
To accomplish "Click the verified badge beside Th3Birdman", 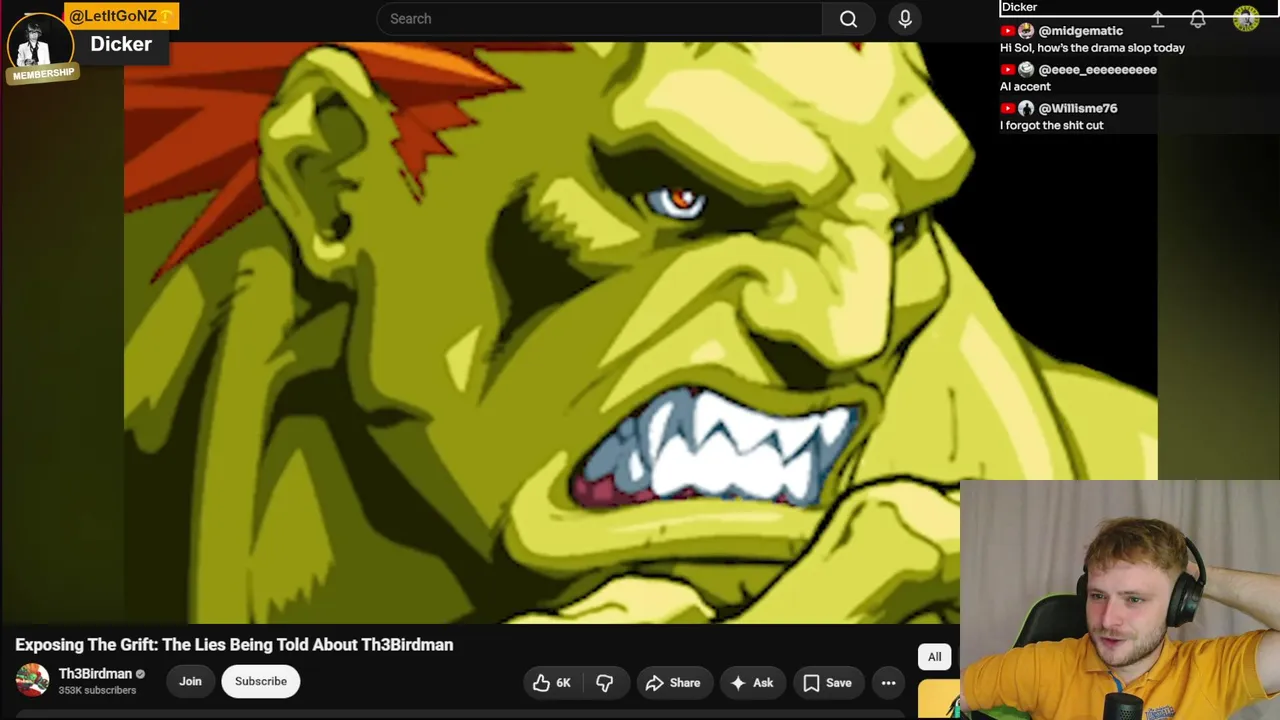I will pyautogui.click(x=140, y=674).
